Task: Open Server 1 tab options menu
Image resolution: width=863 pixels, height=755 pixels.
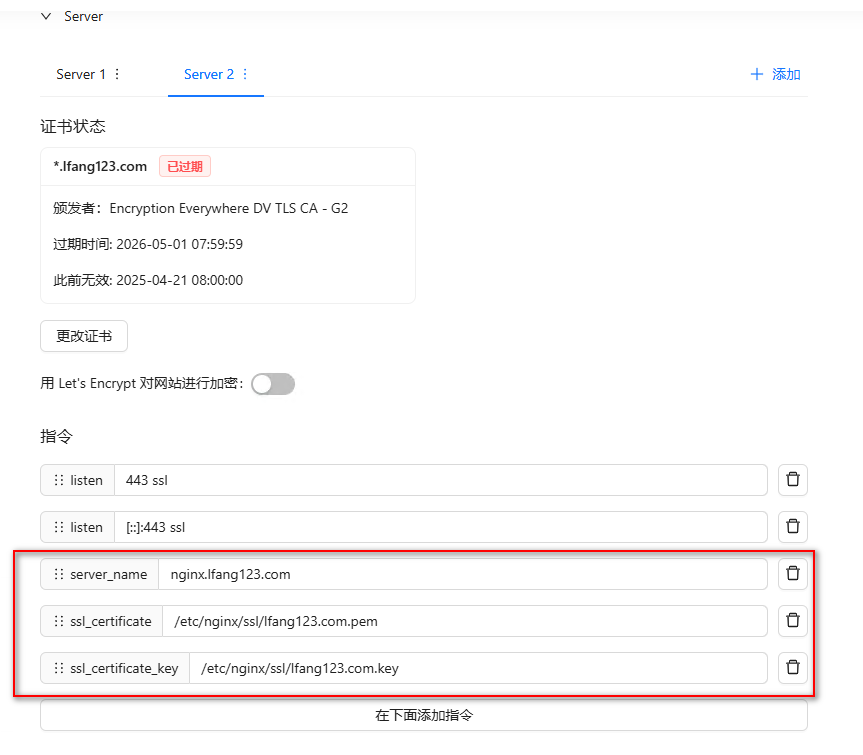Action: pyautogui.click(x=117, y=75)
